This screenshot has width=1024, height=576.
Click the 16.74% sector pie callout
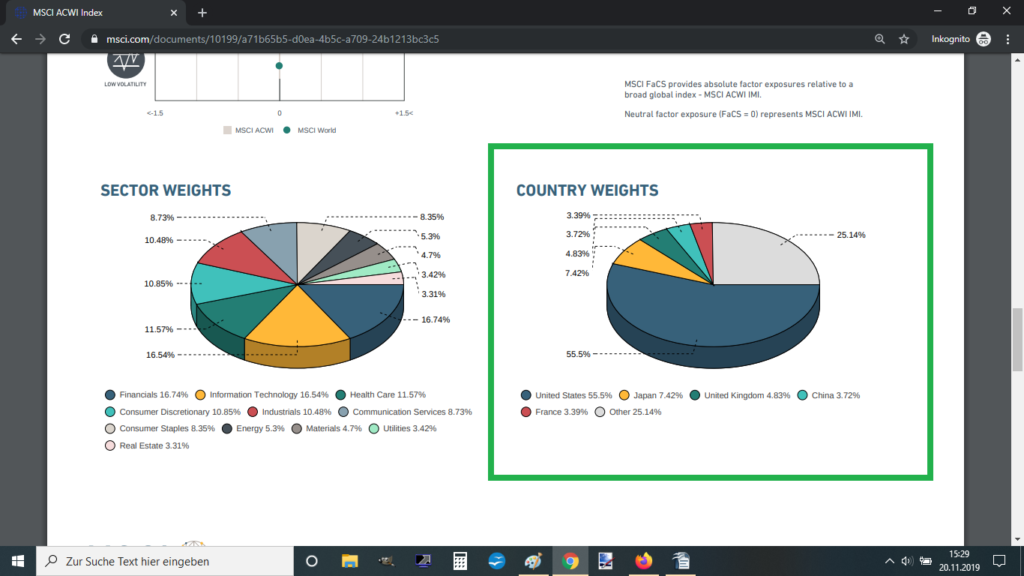pyautogui.click(x=436, y=320)
